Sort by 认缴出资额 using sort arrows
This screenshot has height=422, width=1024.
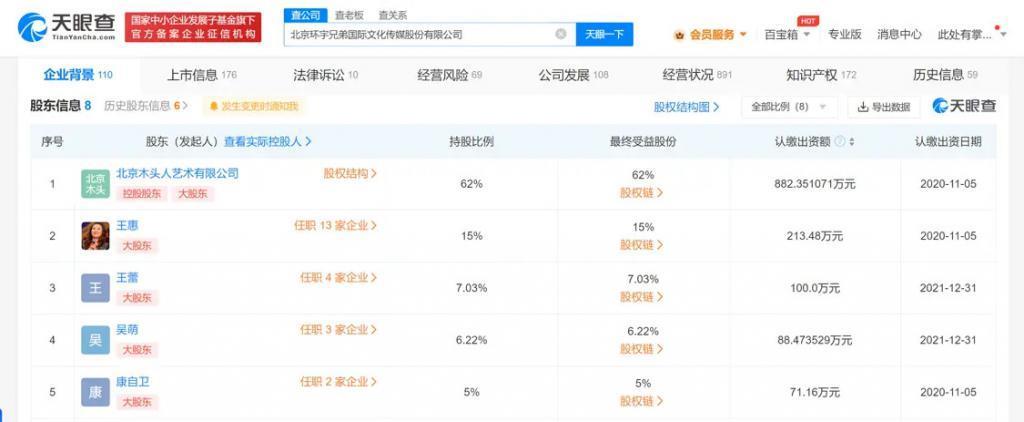tap(852, 141)
